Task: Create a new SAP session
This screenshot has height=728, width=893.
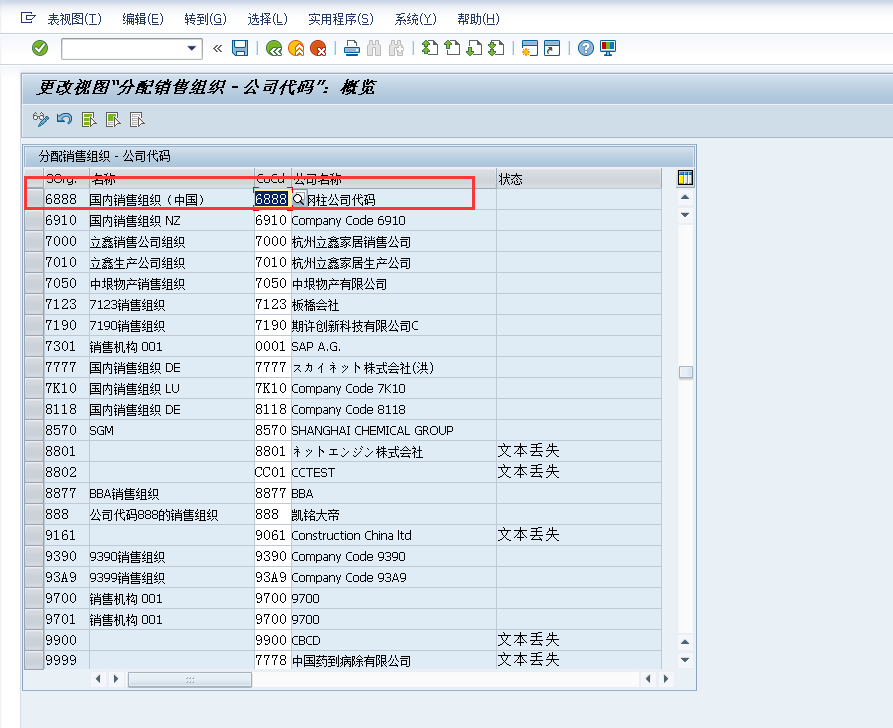Action: [532, 47]
